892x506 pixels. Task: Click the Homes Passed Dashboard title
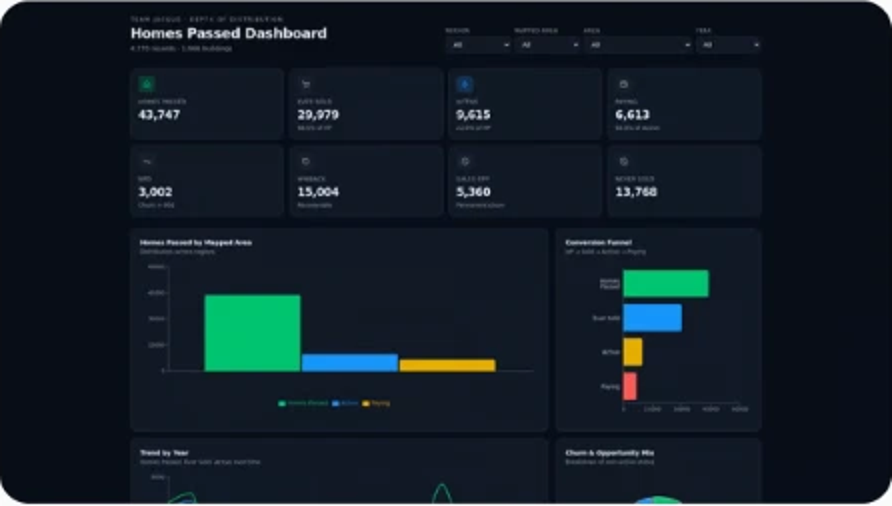[x=229, y=33]
